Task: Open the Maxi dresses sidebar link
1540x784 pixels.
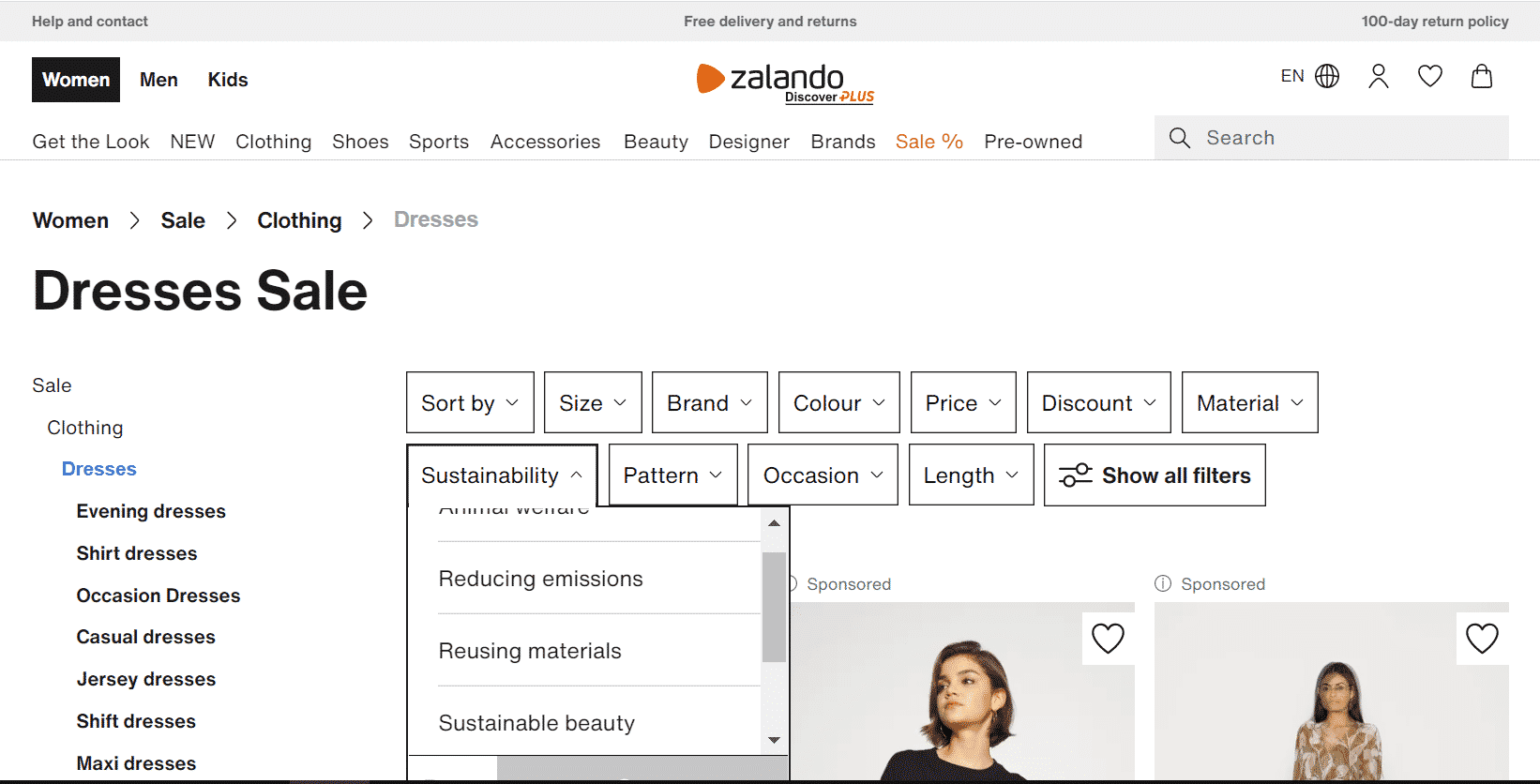Action: point(136,762)
